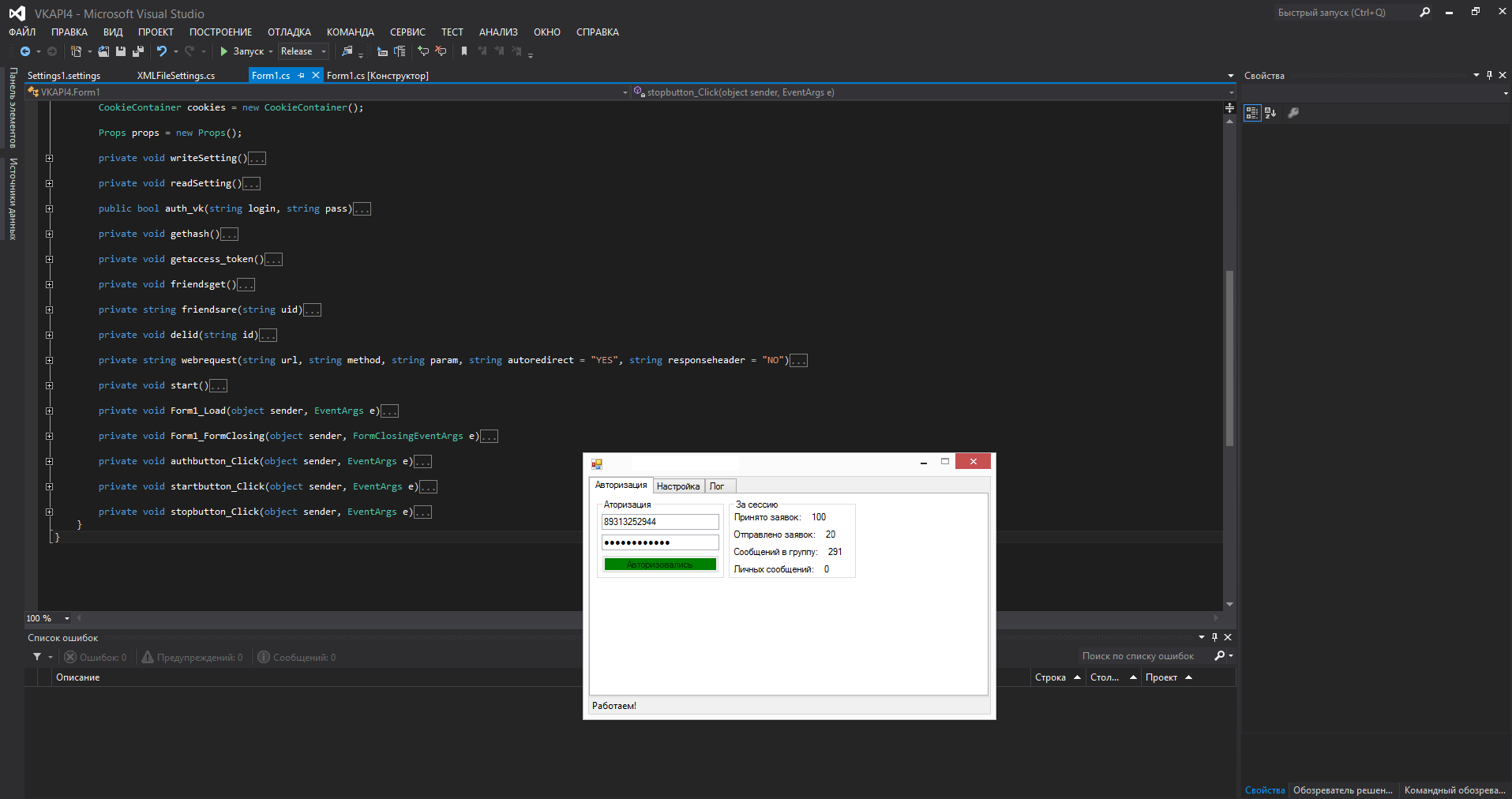Click Properties panel Property Pages wrench icon

tap(1293, 113)
